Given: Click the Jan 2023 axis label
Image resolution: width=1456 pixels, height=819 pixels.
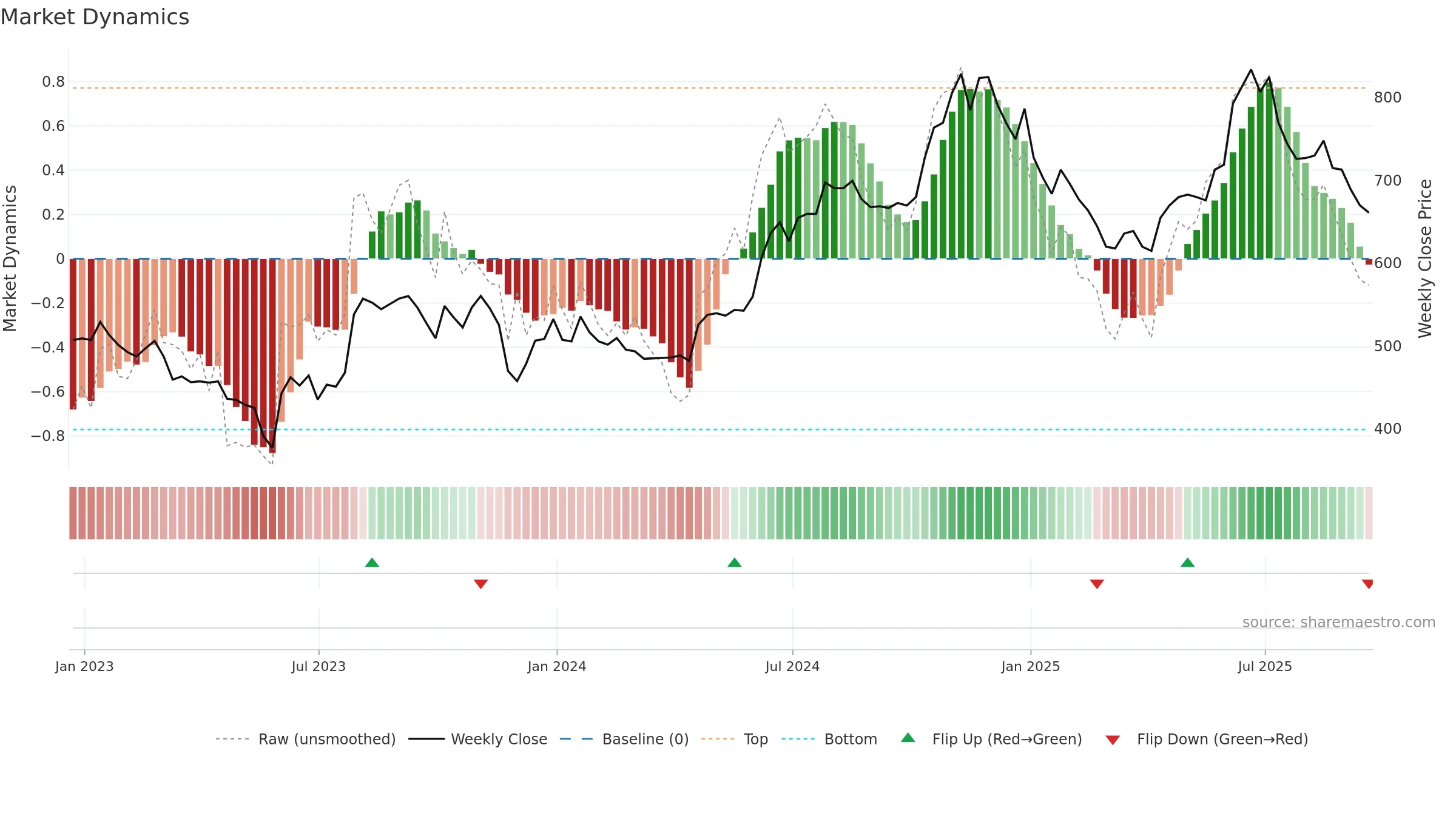Looking at the screenshot, I should coord(84,666).
